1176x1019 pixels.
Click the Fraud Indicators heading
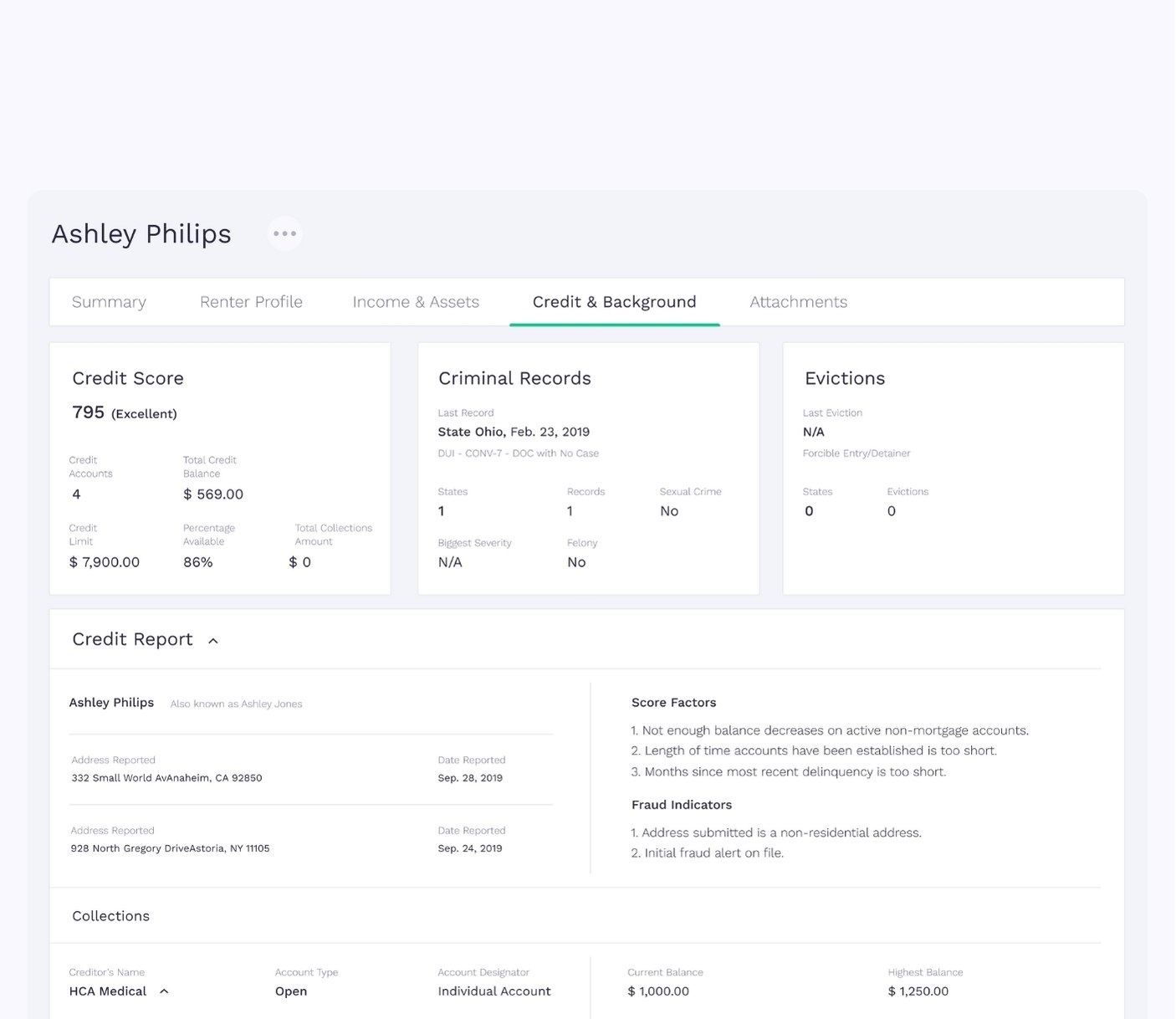[x=681, y=805]
